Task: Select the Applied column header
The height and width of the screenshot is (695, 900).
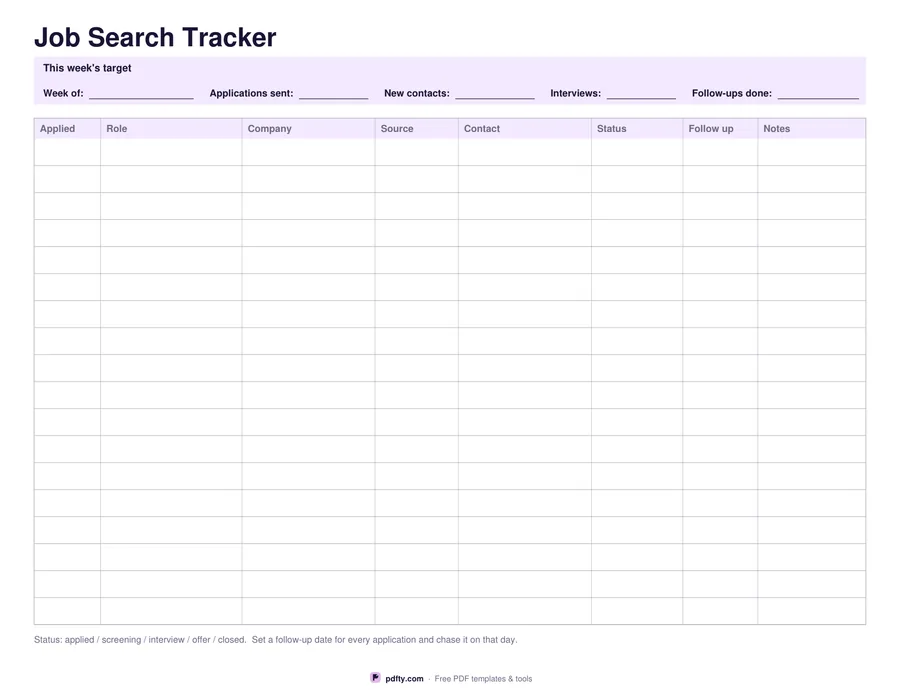Action: click(67, 129)
